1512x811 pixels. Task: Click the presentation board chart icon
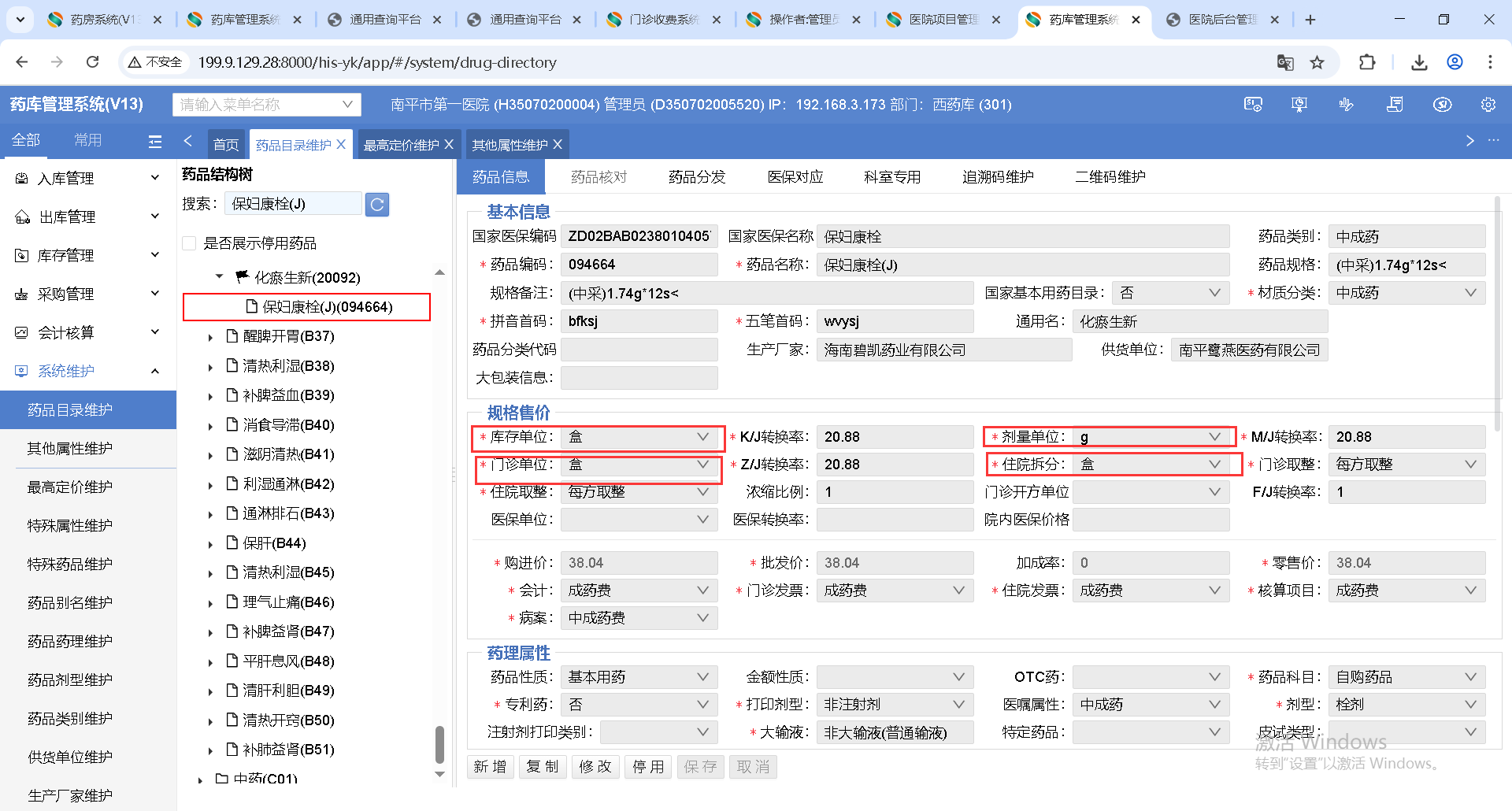1299,105
